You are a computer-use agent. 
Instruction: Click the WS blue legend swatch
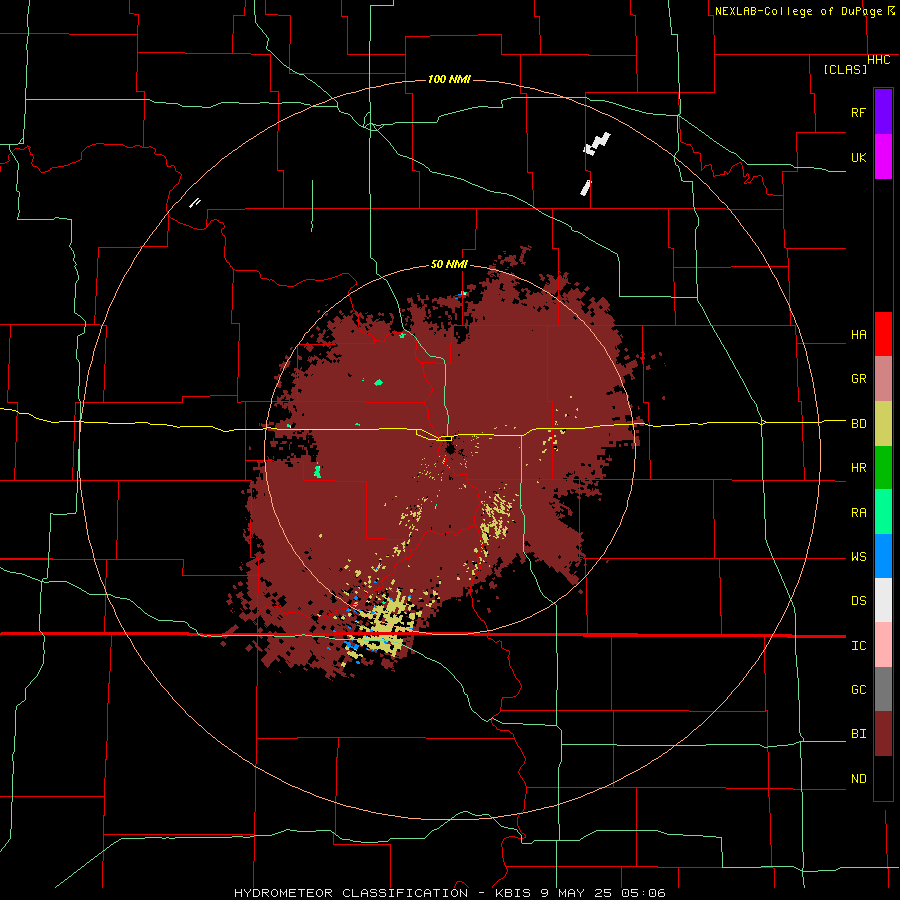[883, 556]
